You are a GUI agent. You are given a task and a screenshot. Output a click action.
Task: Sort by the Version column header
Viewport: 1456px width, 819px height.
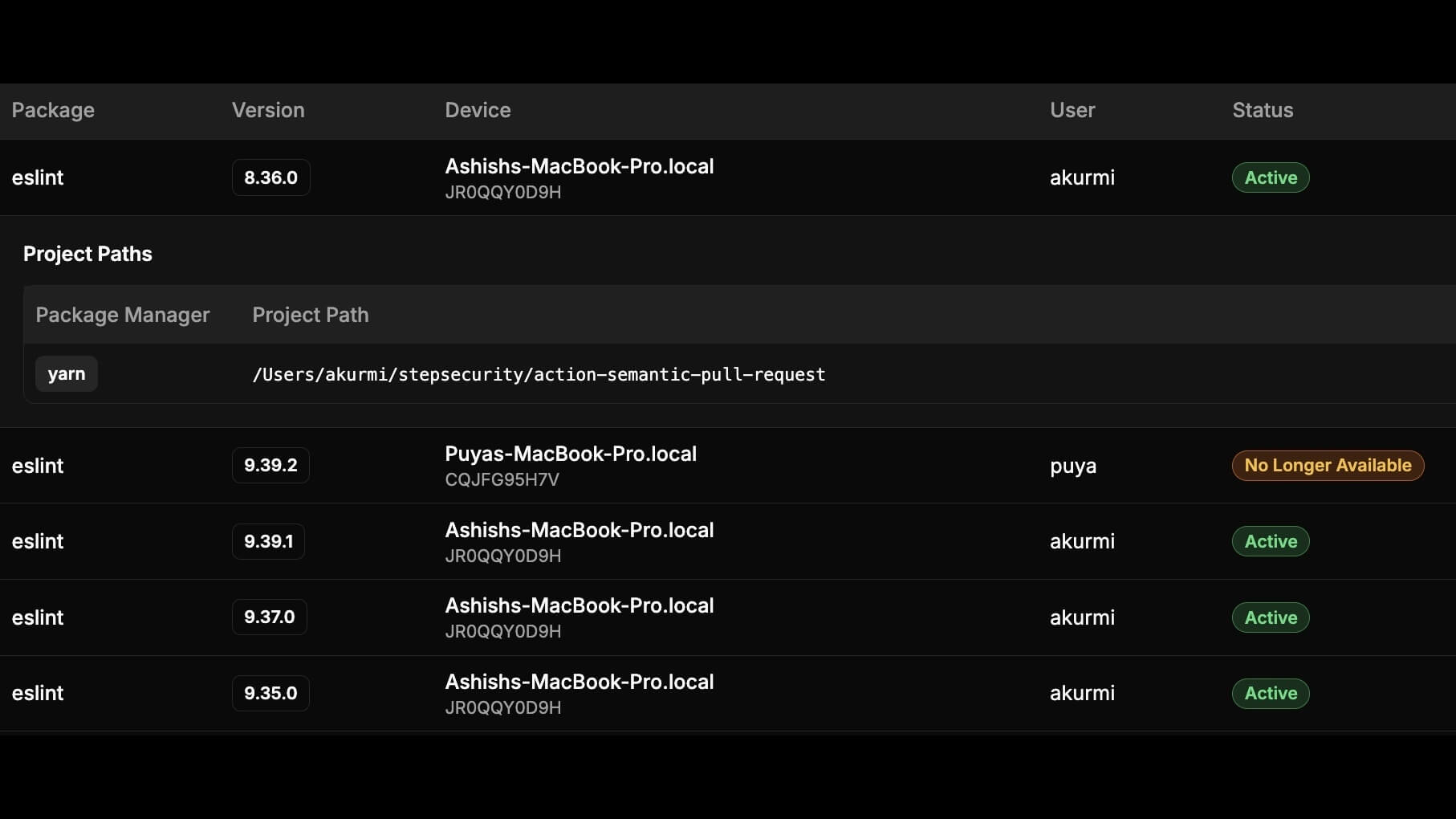point(268,110)
